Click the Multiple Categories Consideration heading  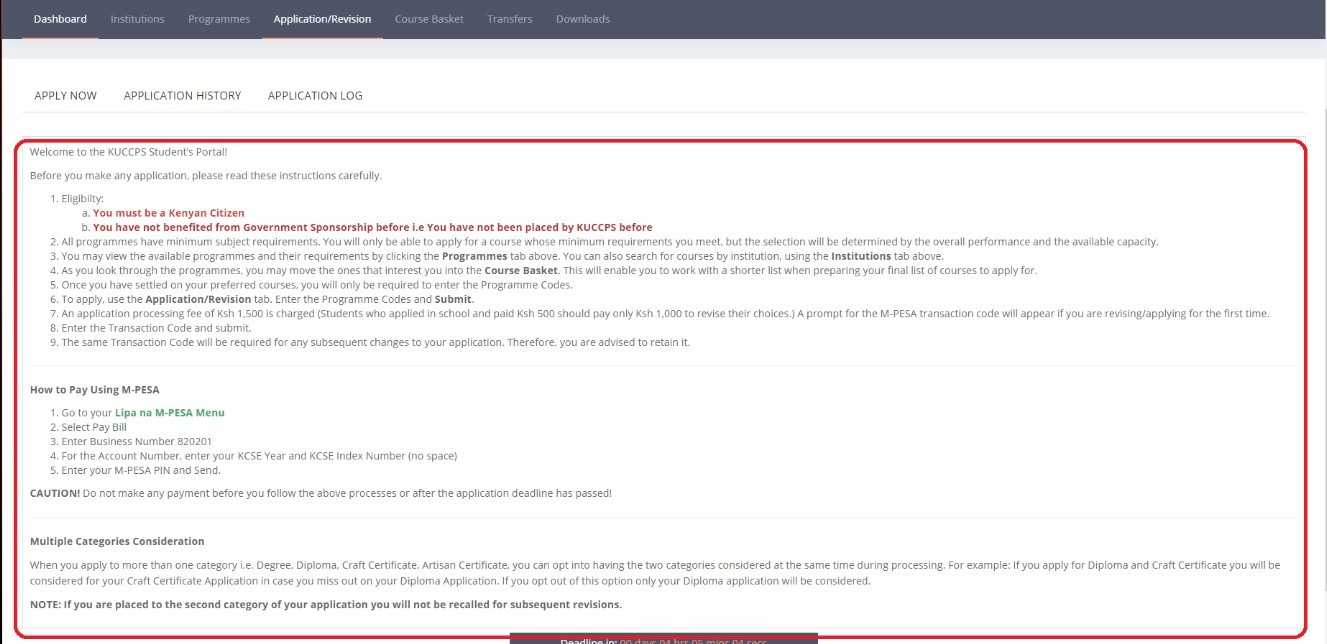(119, 540)
